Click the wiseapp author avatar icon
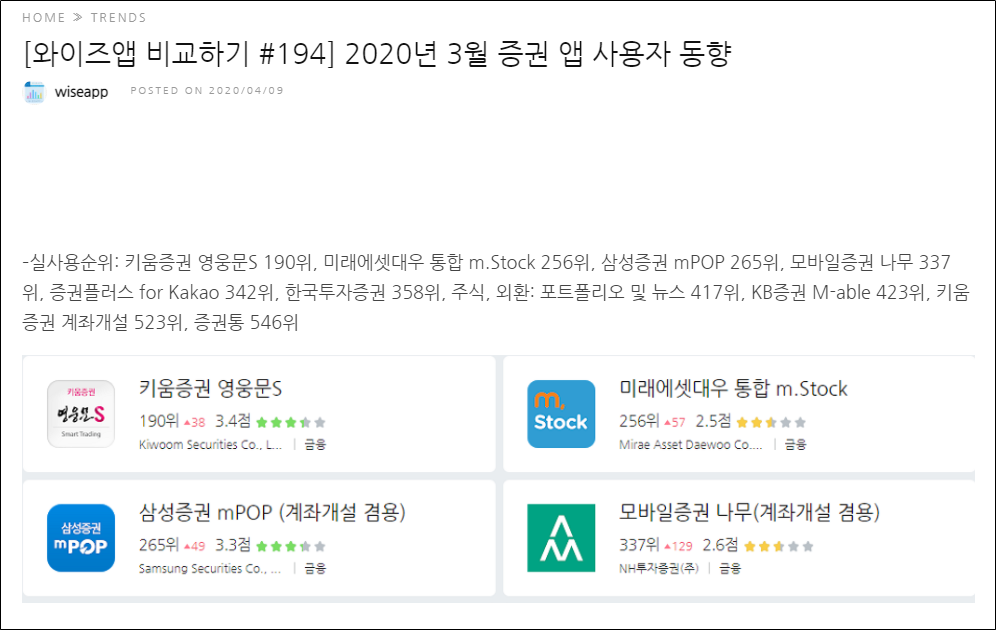 point(34,92)
